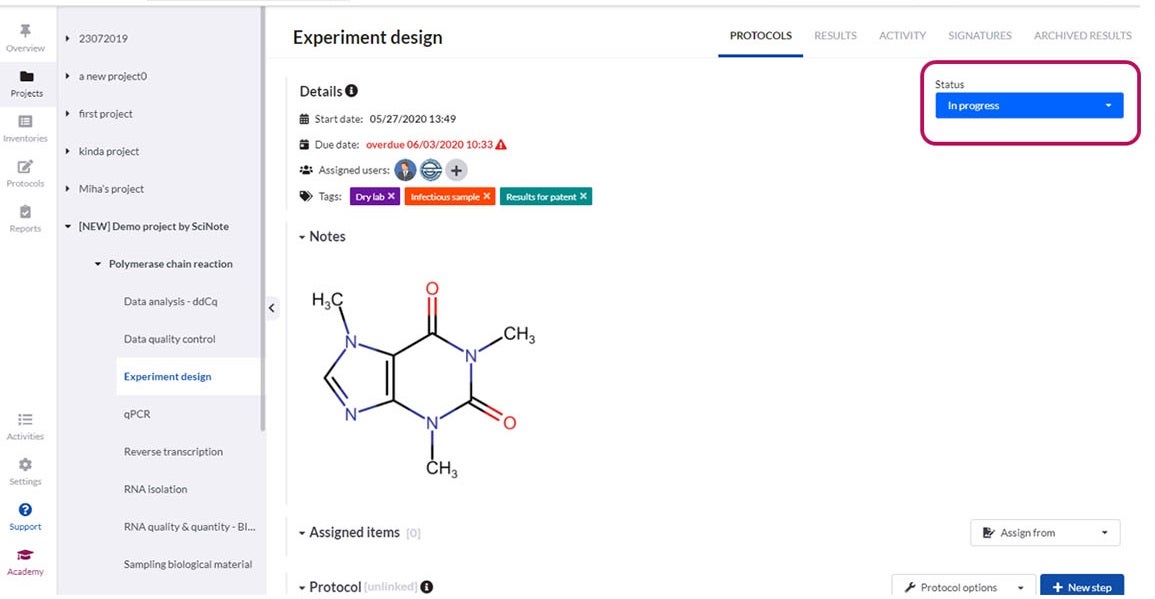Viewport: 1155px width, 599px height.
Task: Add an assigned user with plus icon
Action: [x=456, y=170]
